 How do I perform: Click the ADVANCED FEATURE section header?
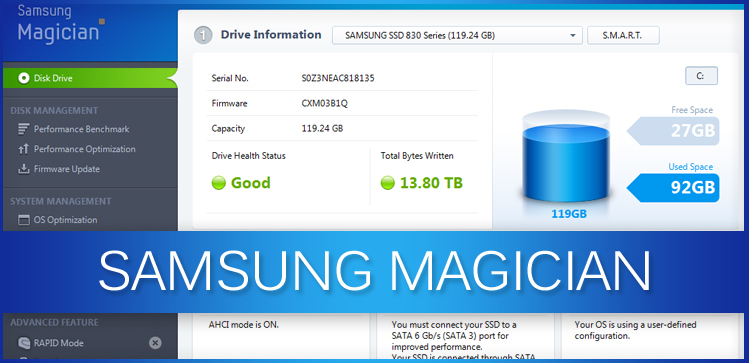[x=54, y=322]
